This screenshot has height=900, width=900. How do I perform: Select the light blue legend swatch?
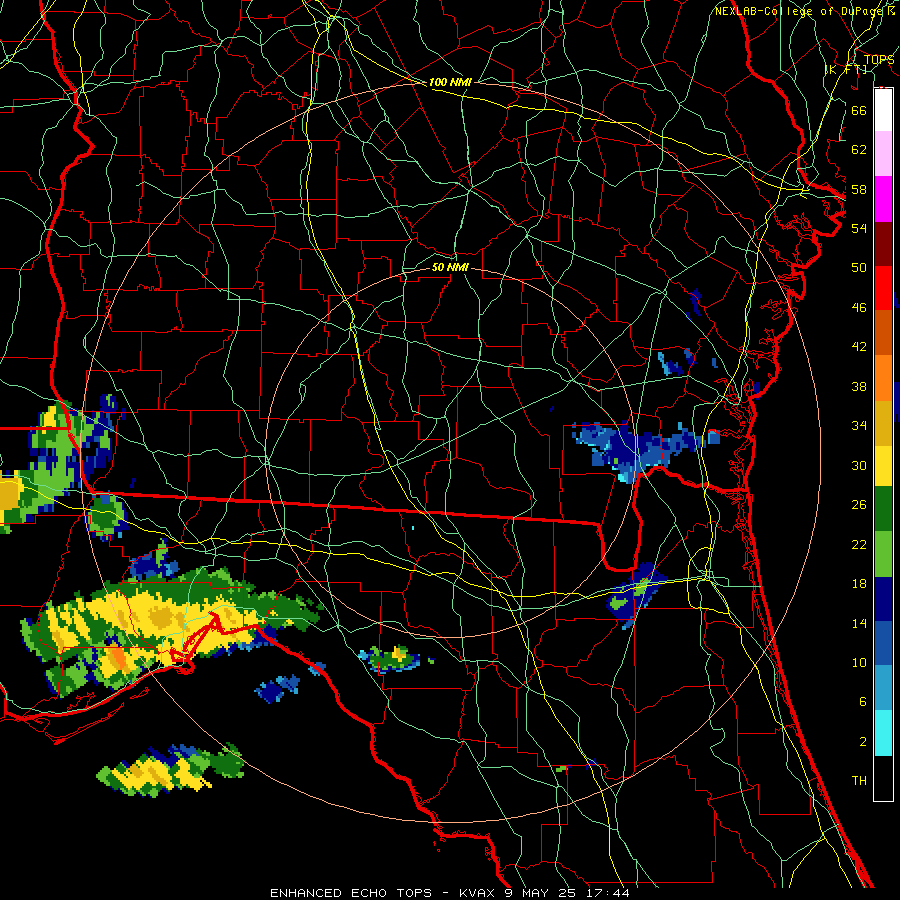coord(883,688)
